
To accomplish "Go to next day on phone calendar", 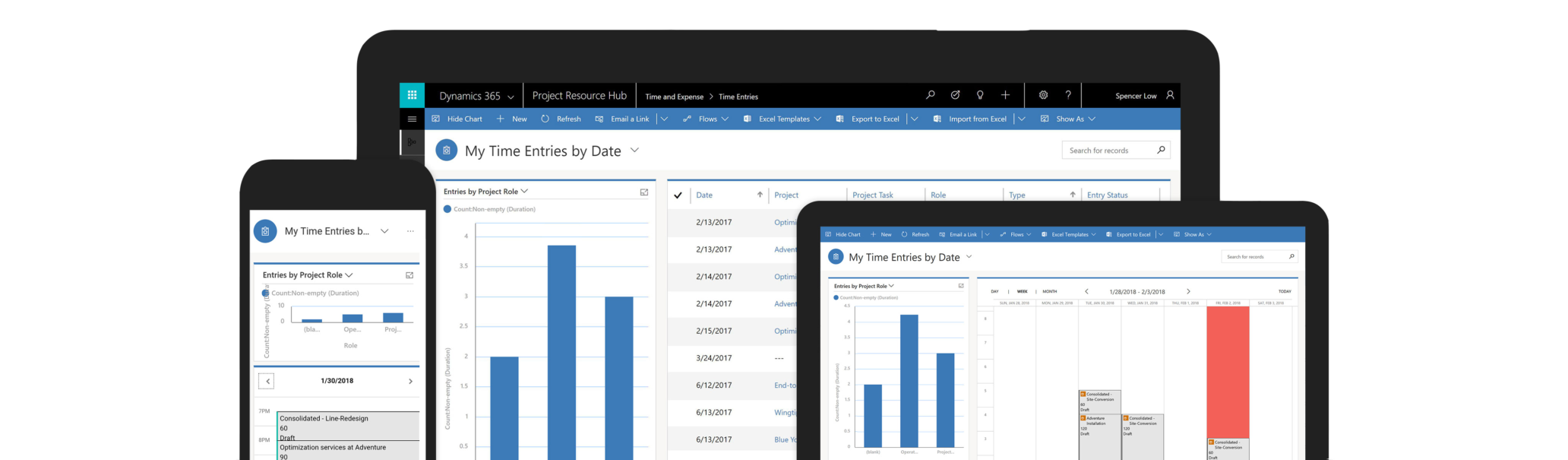I will coord(410,381).
